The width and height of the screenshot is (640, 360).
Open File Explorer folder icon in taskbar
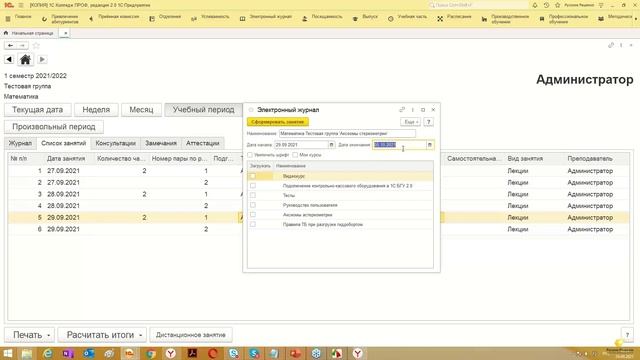pyautogui.click(x=27, y=353)
